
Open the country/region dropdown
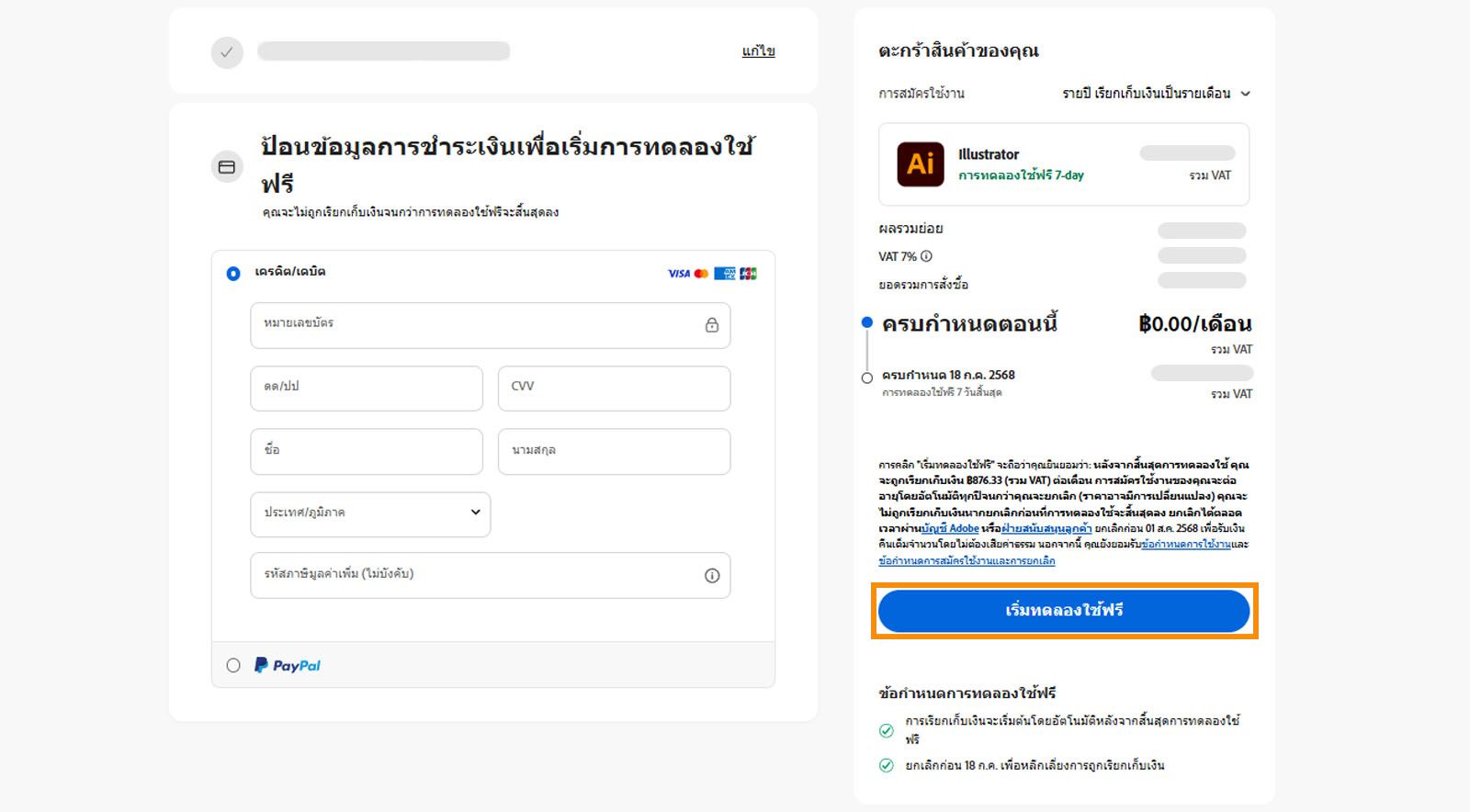pyautogui.click(x=370, y=513)
